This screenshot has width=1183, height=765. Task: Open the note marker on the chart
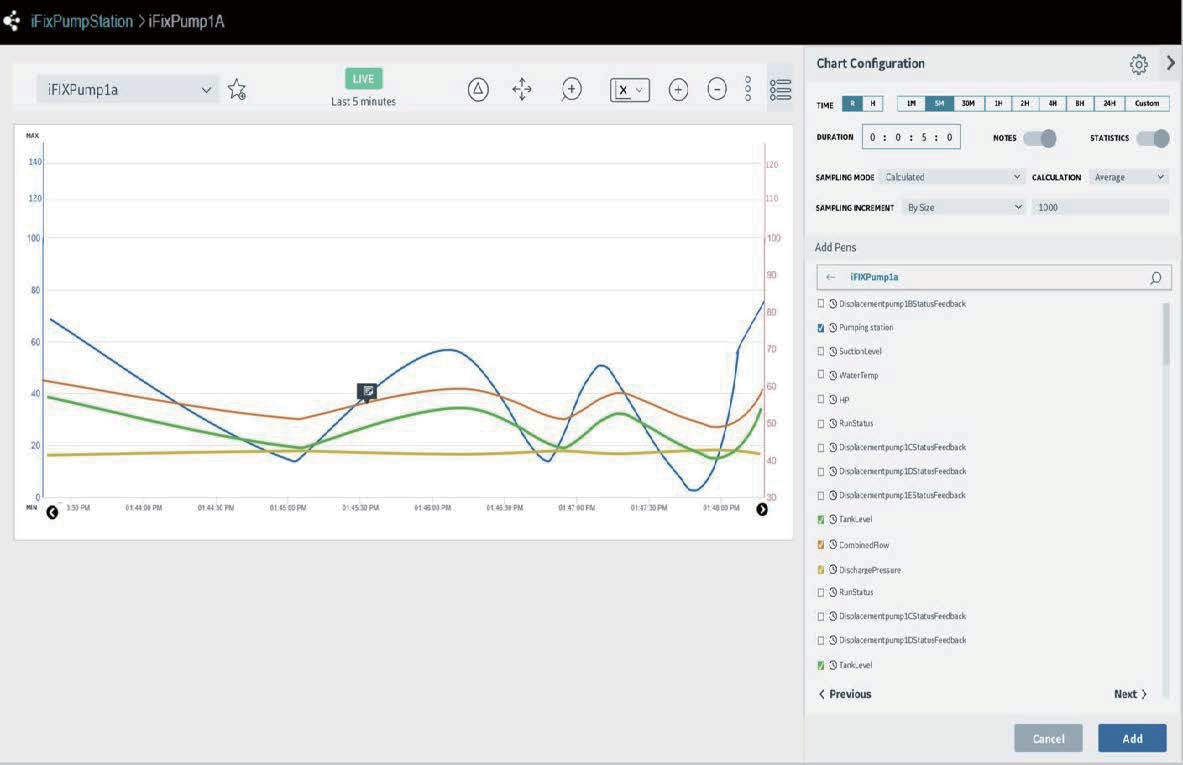click(x=367, y=391)
